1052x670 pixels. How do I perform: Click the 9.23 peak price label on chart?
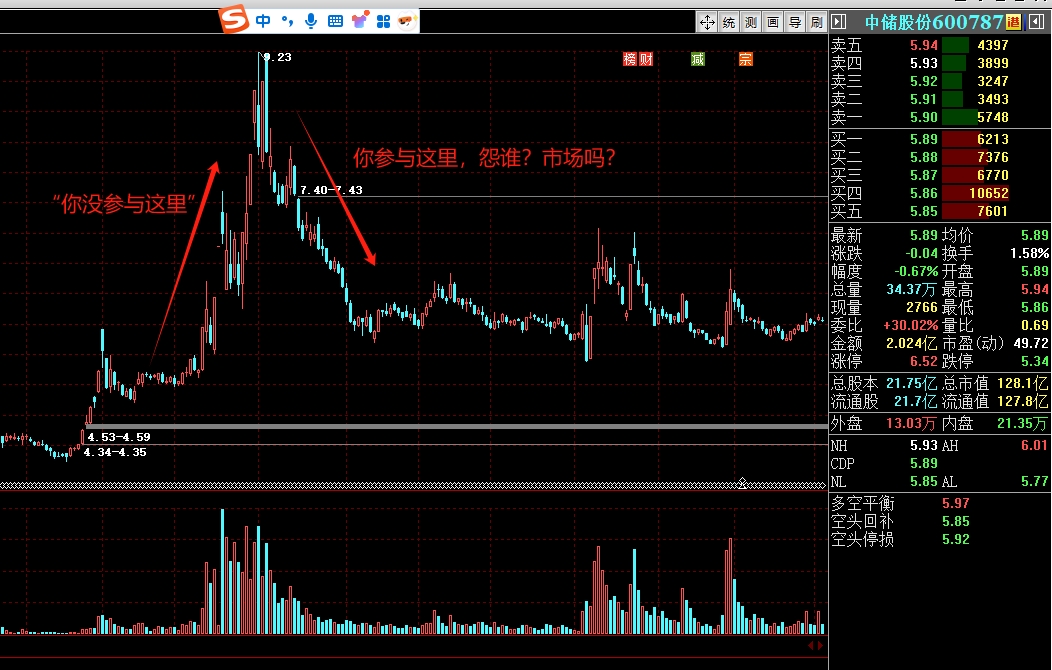click(x=278, y=57)
